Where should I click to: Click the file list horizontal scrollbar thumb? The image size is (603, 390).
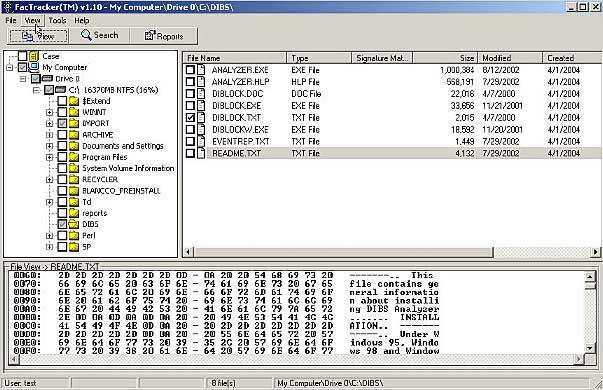343,252
